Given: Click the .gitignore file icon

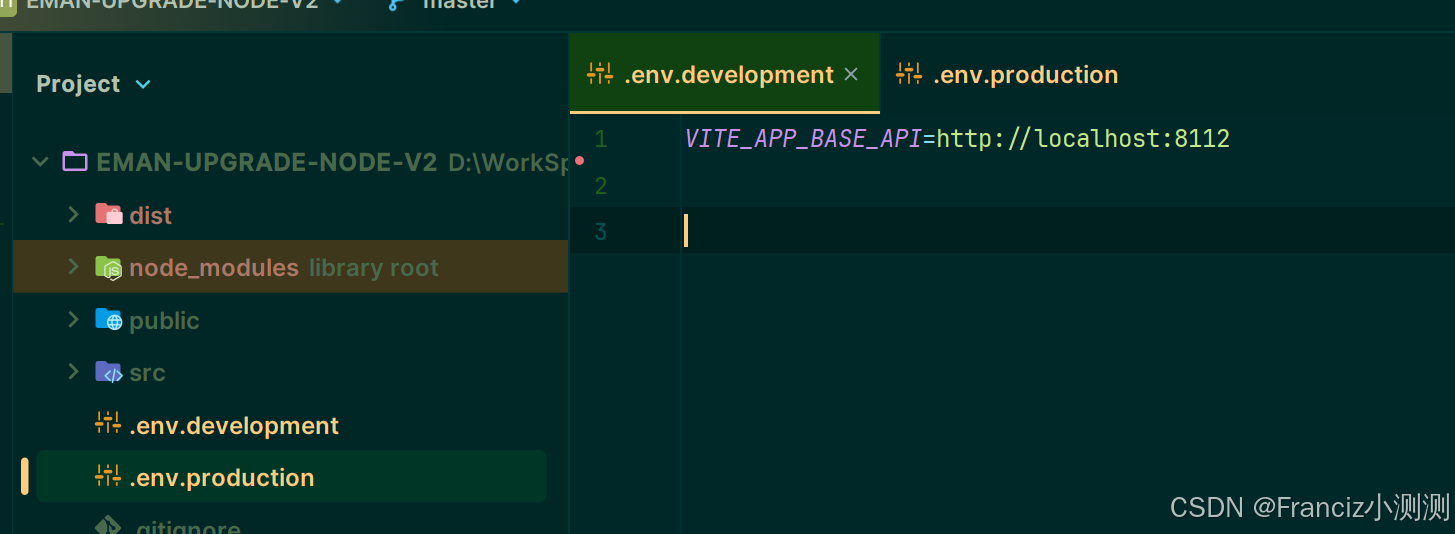Looking at the screenshot, I should [108, 526].
